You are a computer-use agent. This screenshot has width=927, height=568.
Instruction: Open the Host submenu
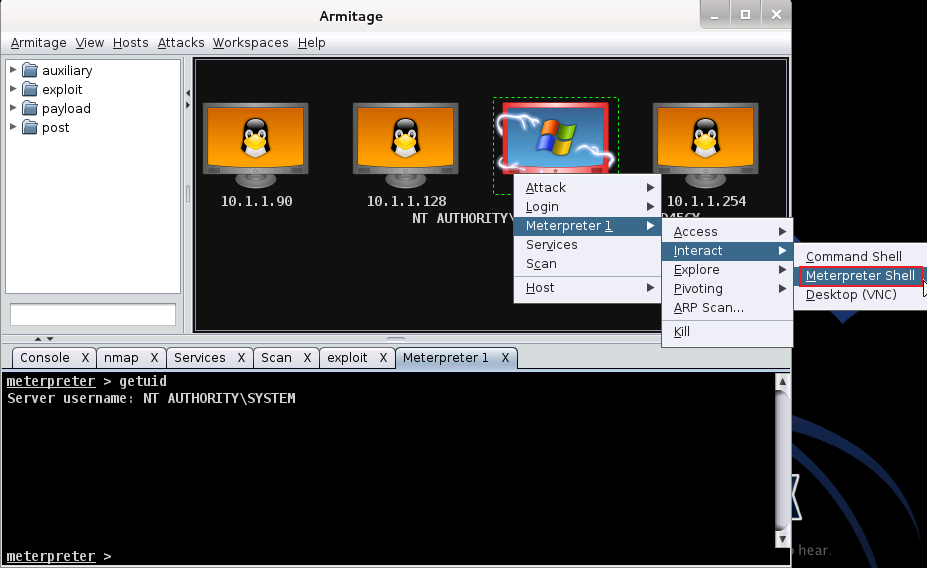click(588, 288)
